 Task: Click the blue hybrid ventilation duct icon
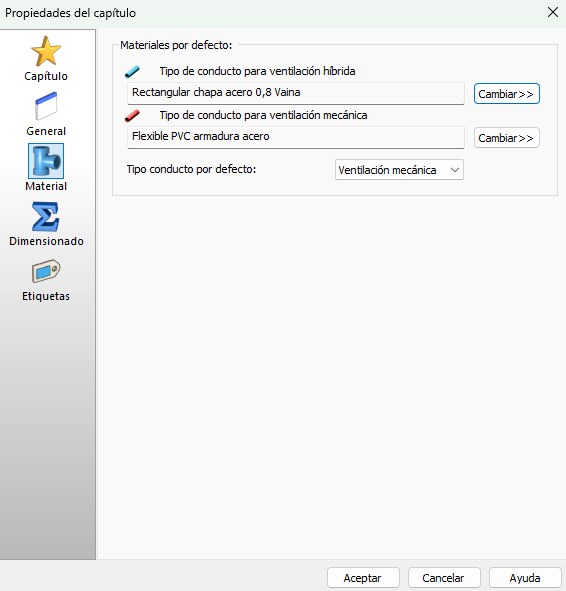pyautogui.click(x=132, y=71)
